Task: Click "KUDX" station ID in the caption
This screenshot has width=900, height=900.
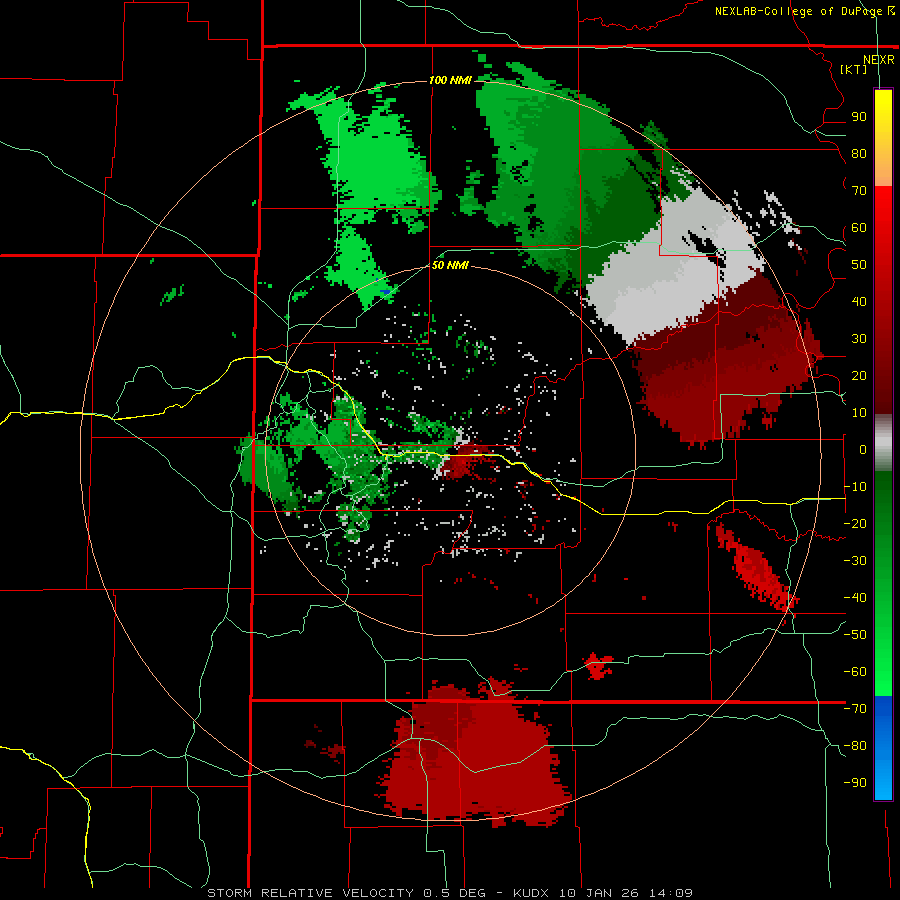Action: point(532,893)
